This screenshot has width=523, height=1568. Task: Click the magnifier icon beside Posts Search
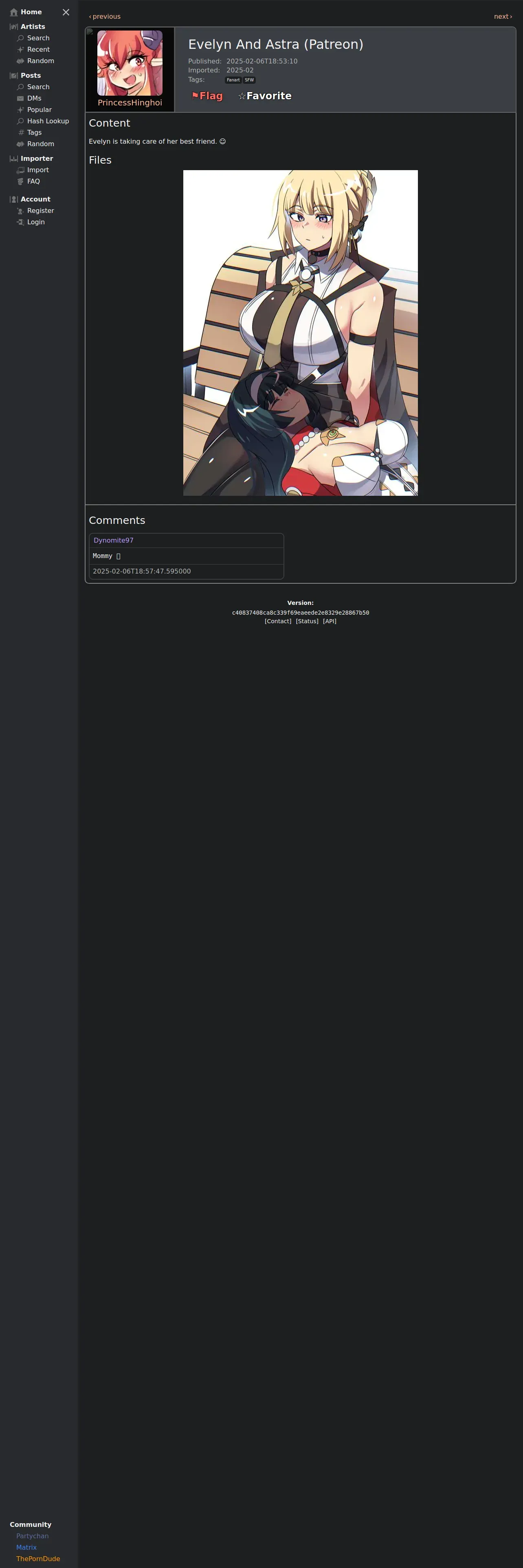21,87
